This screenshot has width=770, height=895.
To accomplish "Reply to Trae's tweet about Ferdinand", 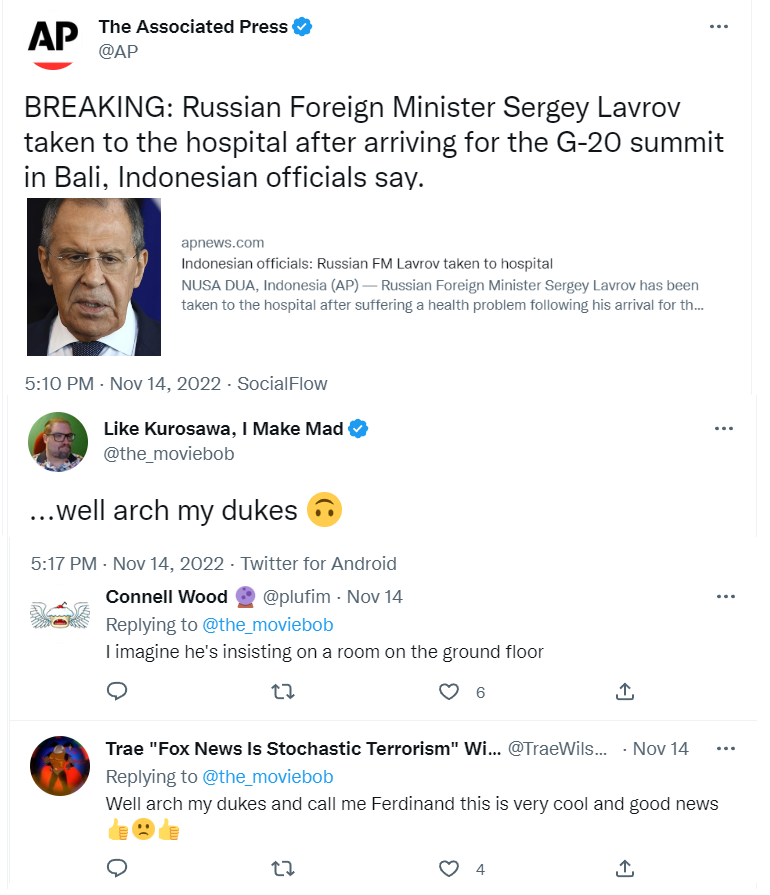I will click(x=117, y=868).
